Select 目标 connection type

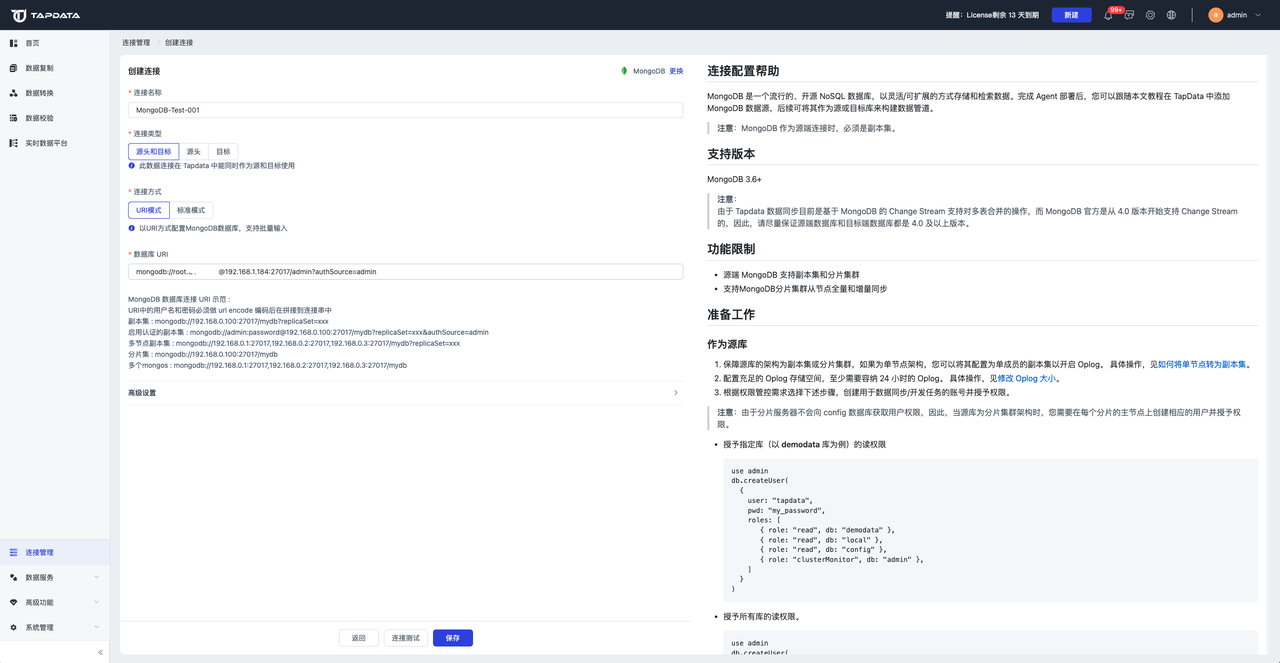pyautogui.click(x=223, y=152)
